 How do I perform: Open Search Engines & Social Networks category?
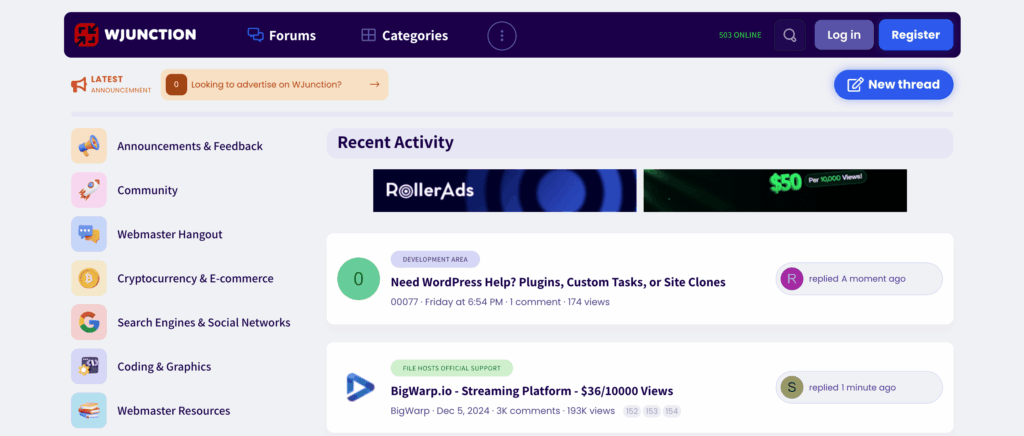click(204, 322)
